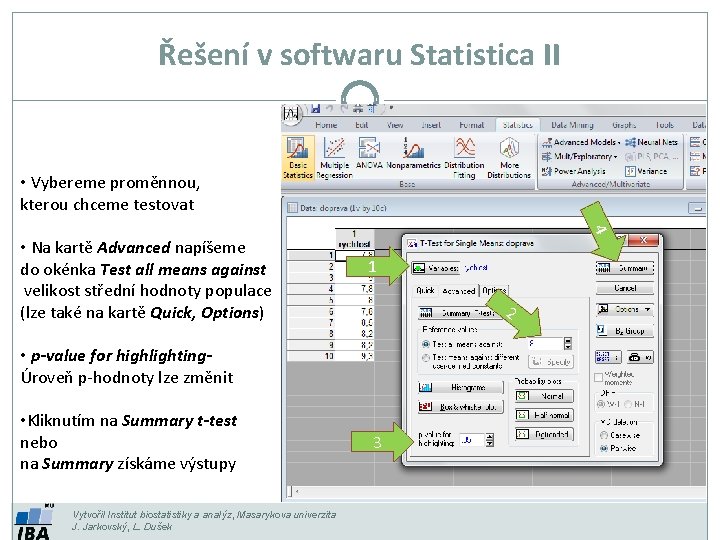Click the Save icon in quick access toolbar
This screenshot has height=540, width=720.
315,108
